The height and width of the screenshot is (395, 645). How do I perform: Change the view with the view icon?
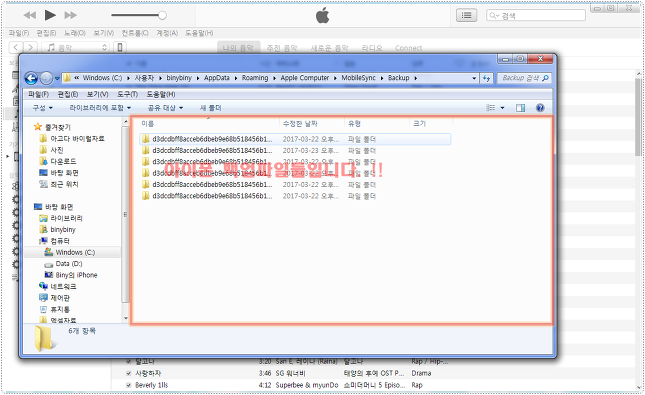click(x=491, y=108)
